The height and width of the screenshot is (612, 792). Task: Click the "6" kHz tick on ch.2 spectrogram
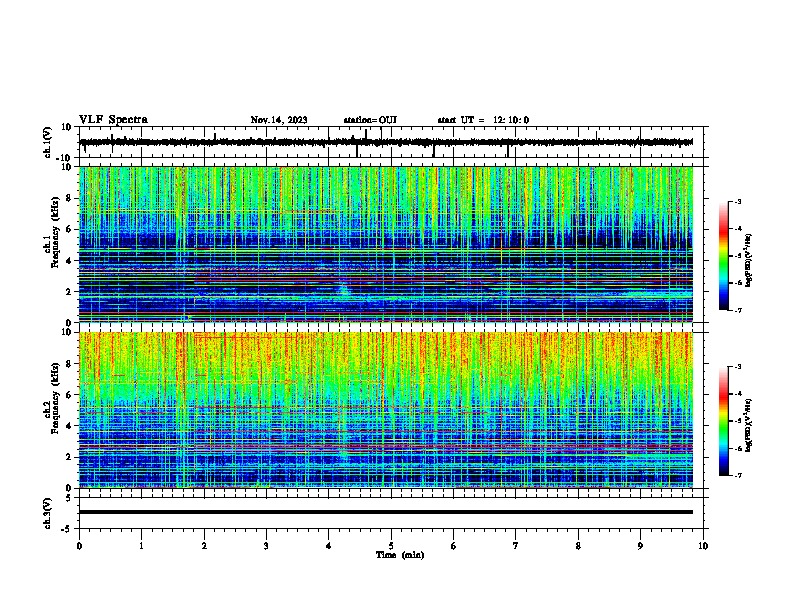click(70, 395)
